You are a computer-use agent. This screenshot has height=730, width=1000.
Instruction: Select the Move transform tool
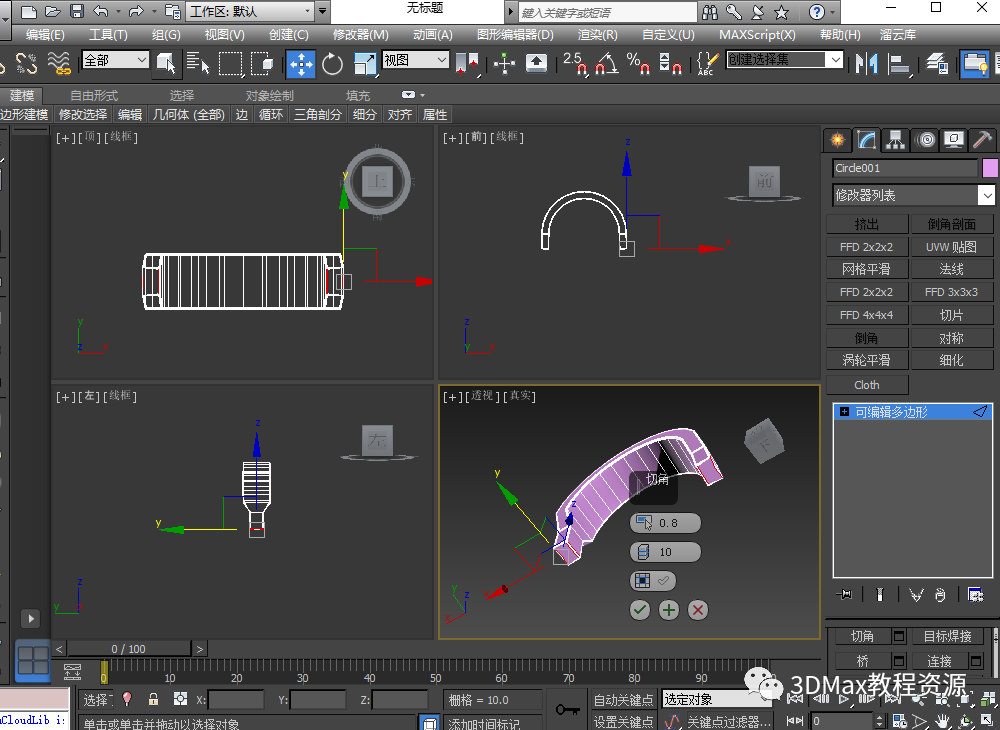pyautogui.click(x=301, y=64)
